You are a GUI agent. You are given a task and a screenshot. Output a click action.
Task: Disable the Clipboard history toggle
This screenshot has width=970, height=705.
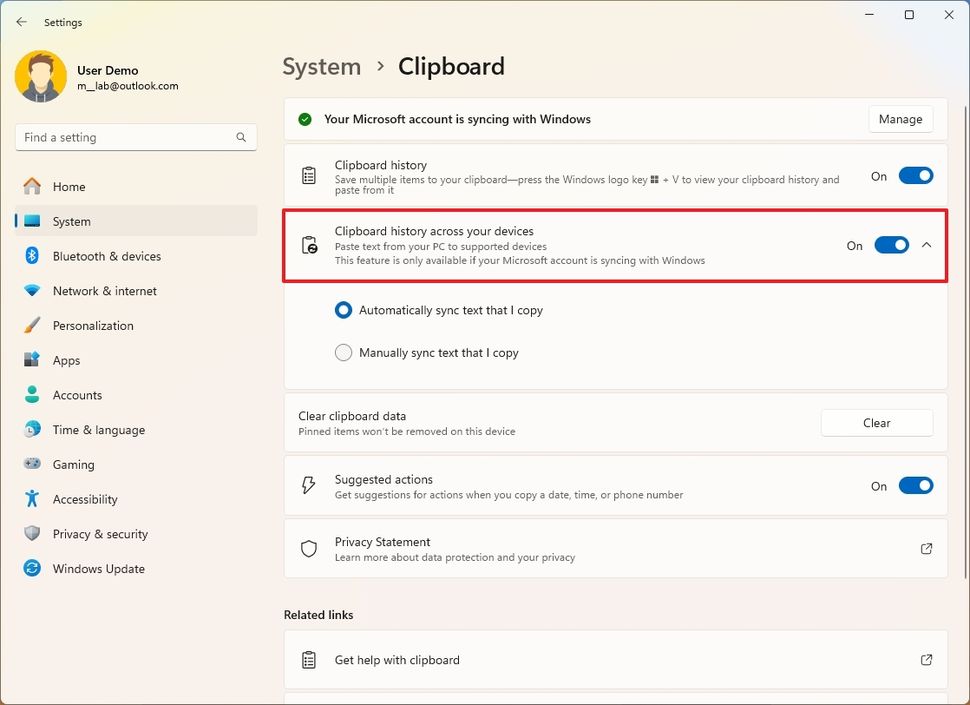pos(915,175)
